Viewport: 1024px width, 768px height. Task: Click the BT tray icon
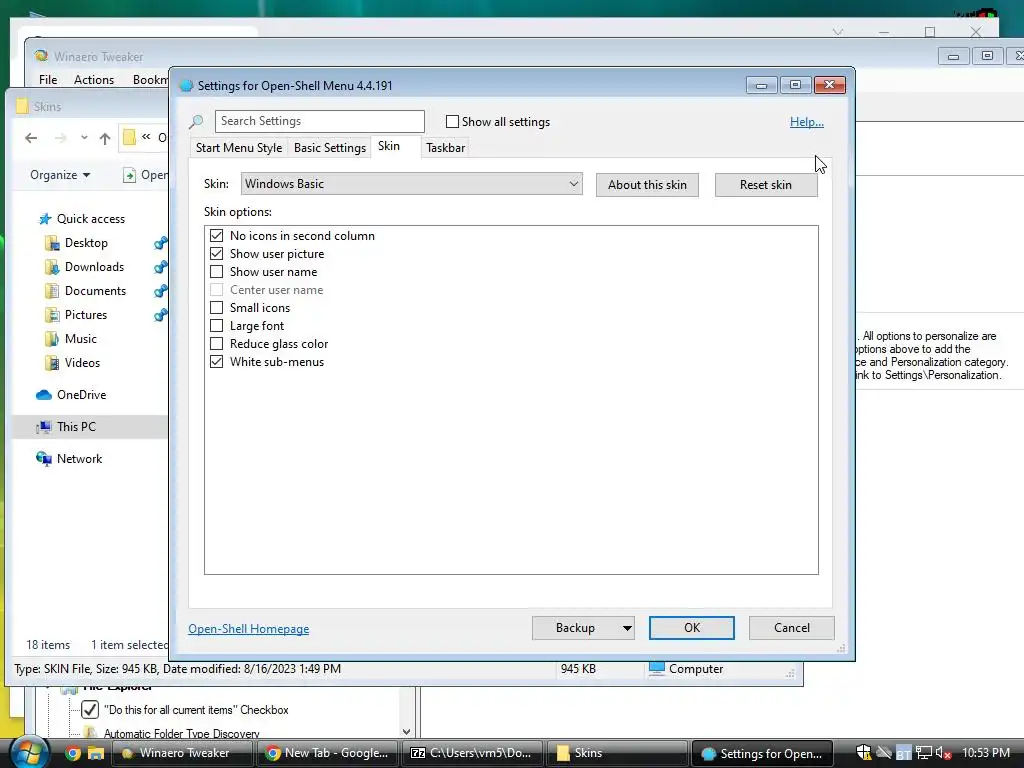(x=903, y=754)
